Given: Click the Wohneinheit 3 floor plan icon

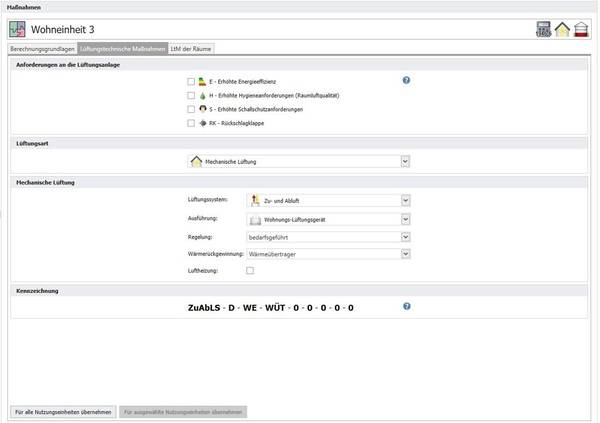Looking at the screenshot, I should (x=18, y=29).
